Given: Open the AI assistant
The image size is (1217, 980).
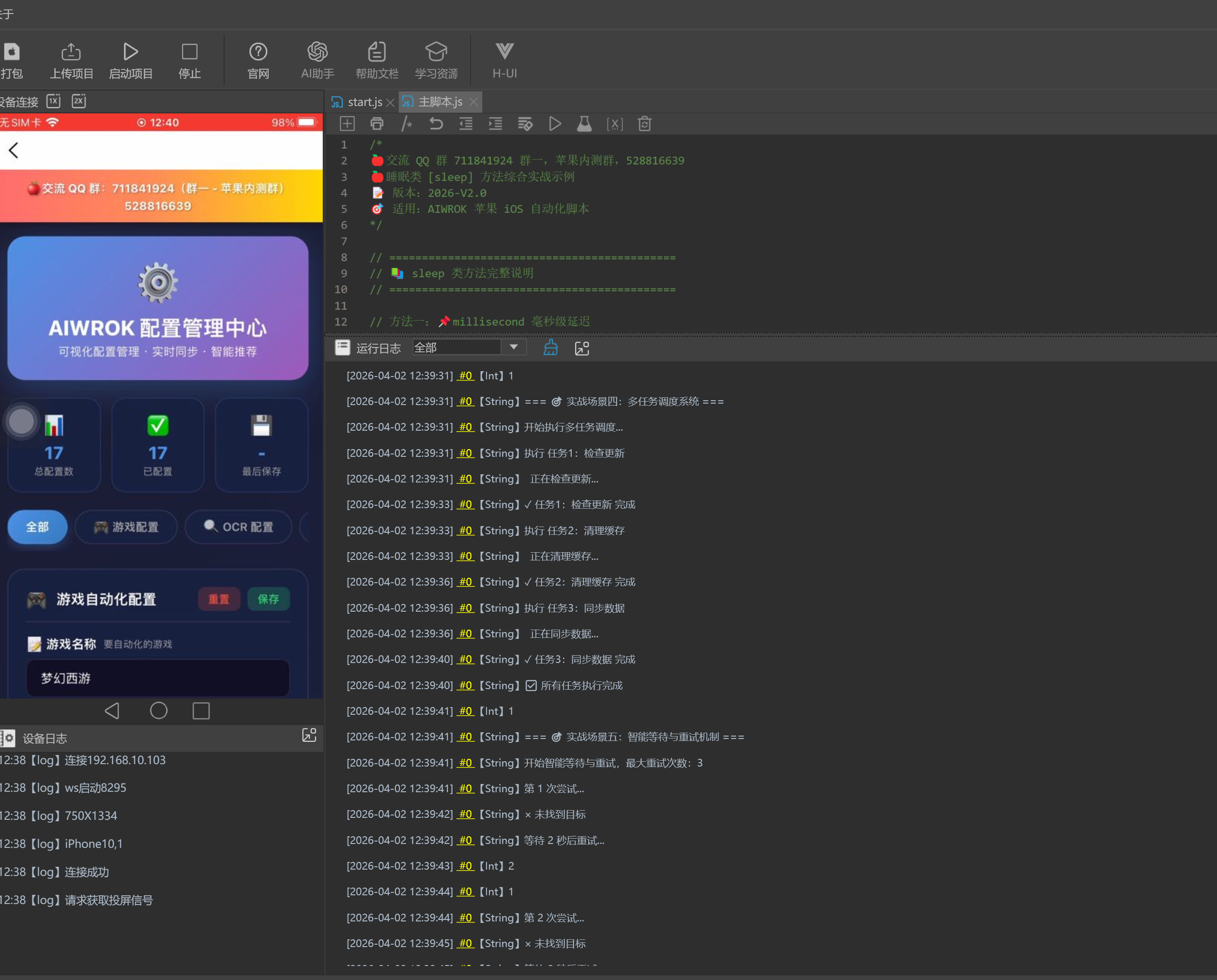Looking at the screenshot, I should tap(318, 52).
